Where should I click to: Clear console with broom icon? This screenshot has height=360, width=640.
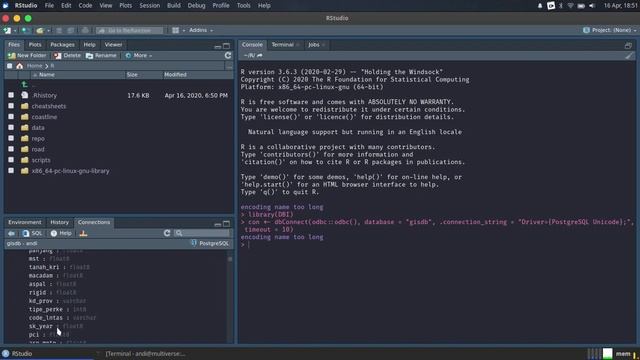(x=629, y=56)
